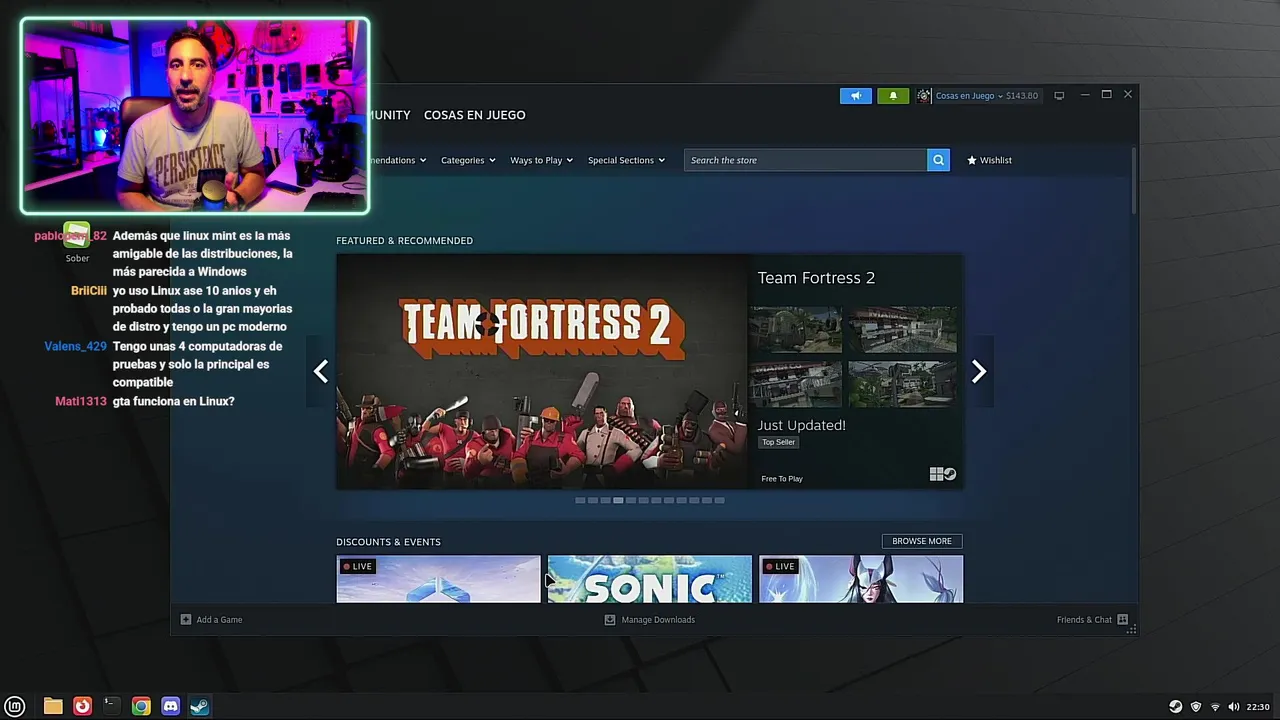1280x720 pixels.
Task: Click the highlighted carousel page dot
Action: pyautogui.click(x=618, y=500)
